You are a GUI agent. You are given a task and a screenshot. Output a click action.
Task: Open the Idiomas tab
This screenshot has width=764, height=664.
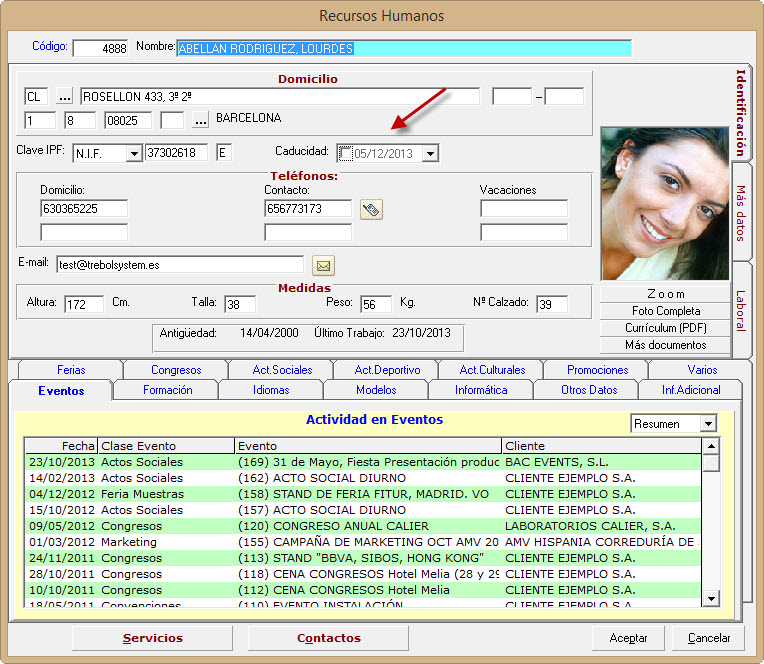(x=271, y=390)
